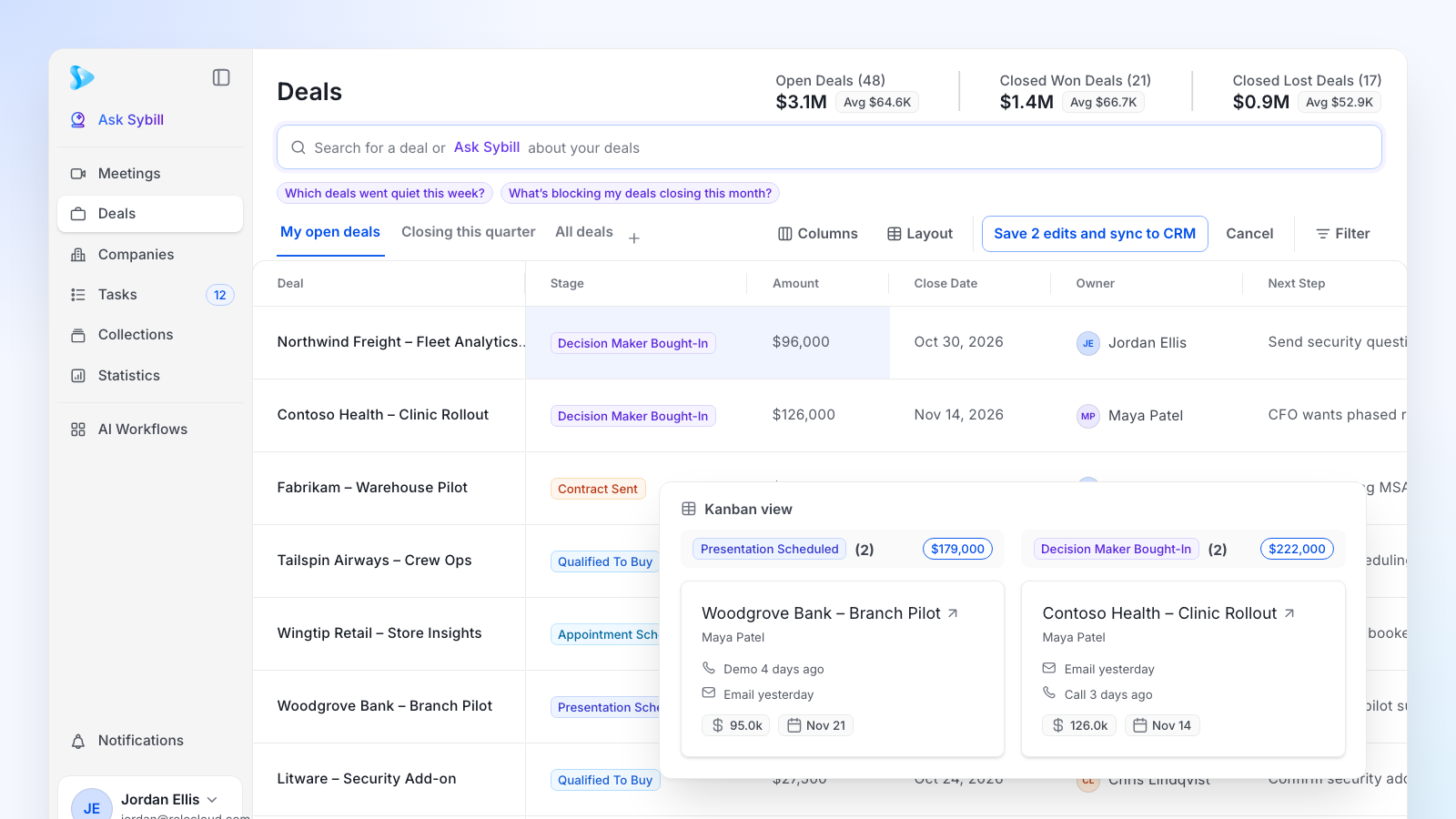
Task: Collapse the sidebar panel icon
Action: point(221,77)
